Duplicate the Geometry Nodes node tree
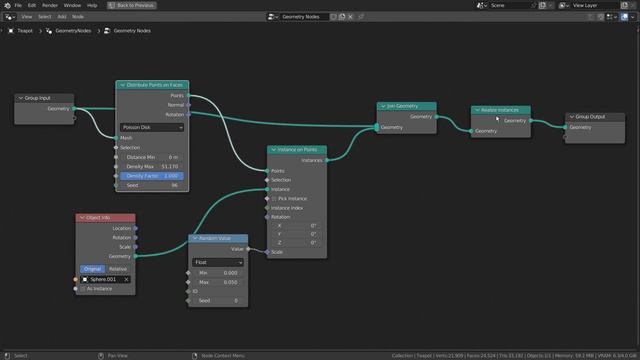 (342, 17)
